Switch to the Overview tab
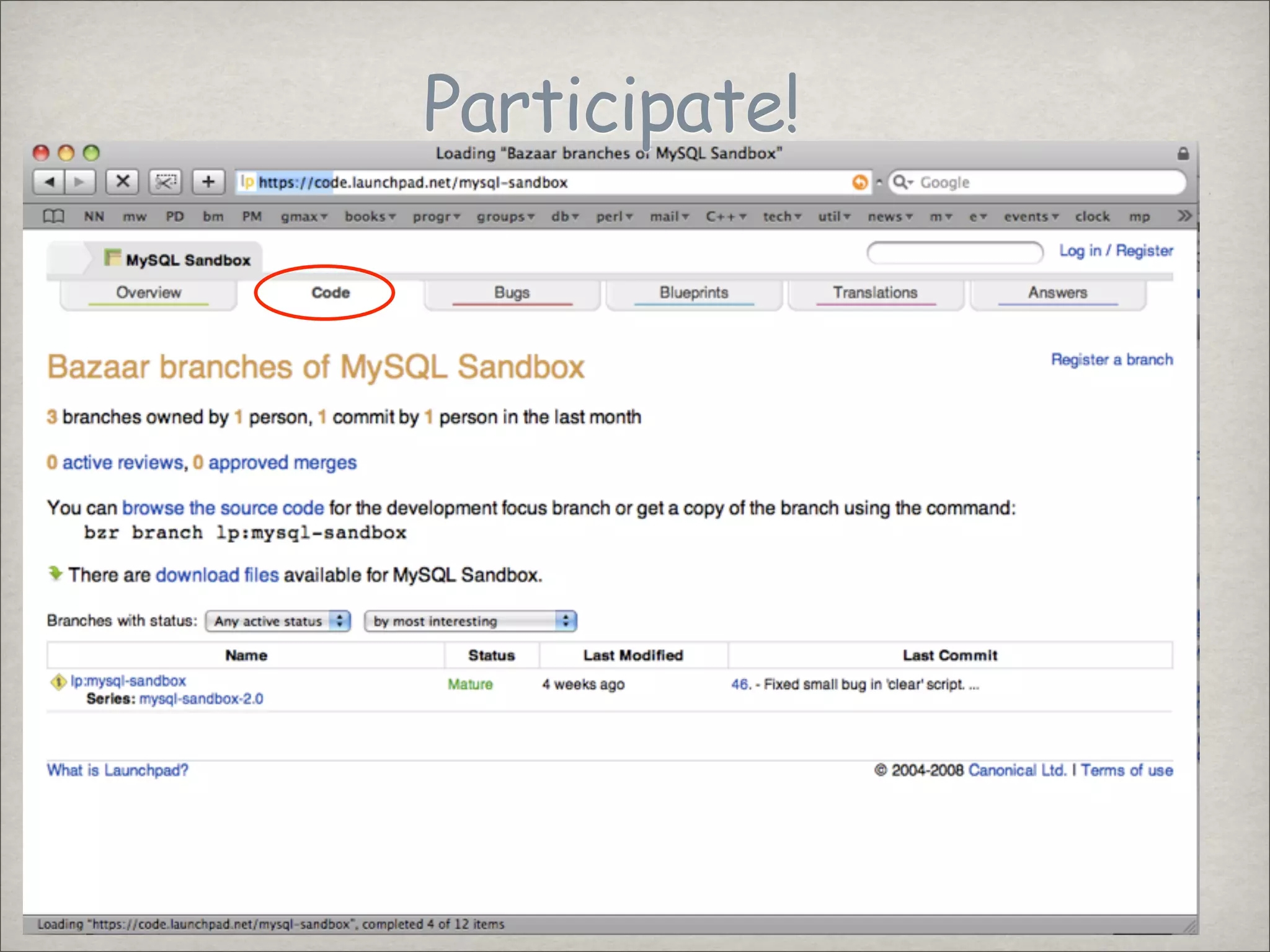Screen dimensions: 1270x952 [x=148, y=293]
